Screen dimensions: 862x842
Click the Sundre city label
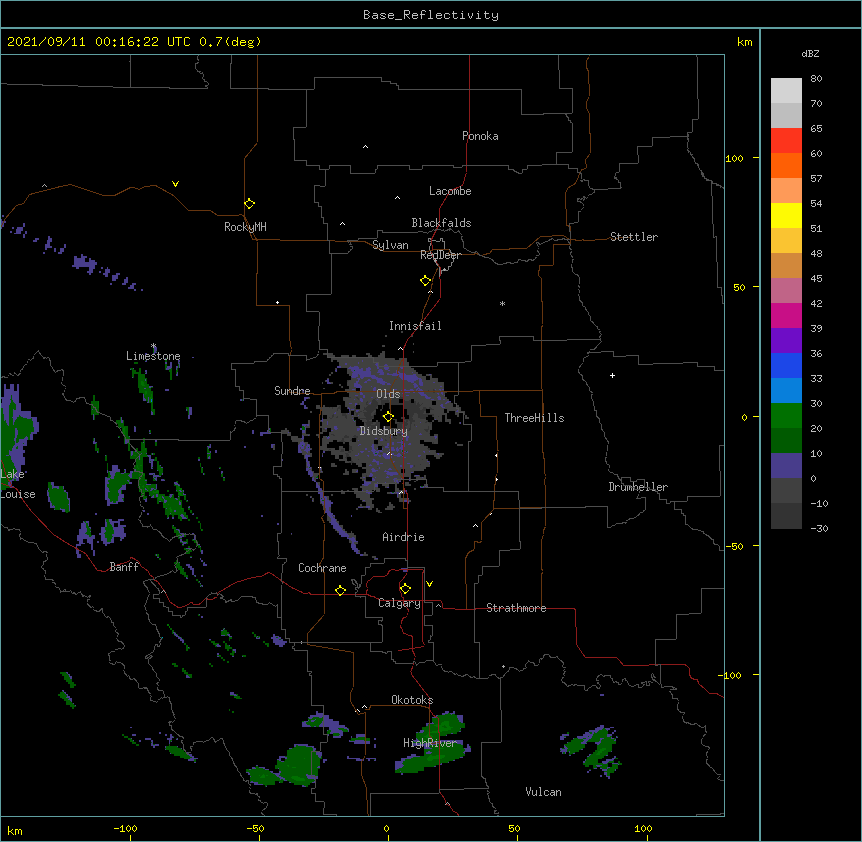point(292,391)
